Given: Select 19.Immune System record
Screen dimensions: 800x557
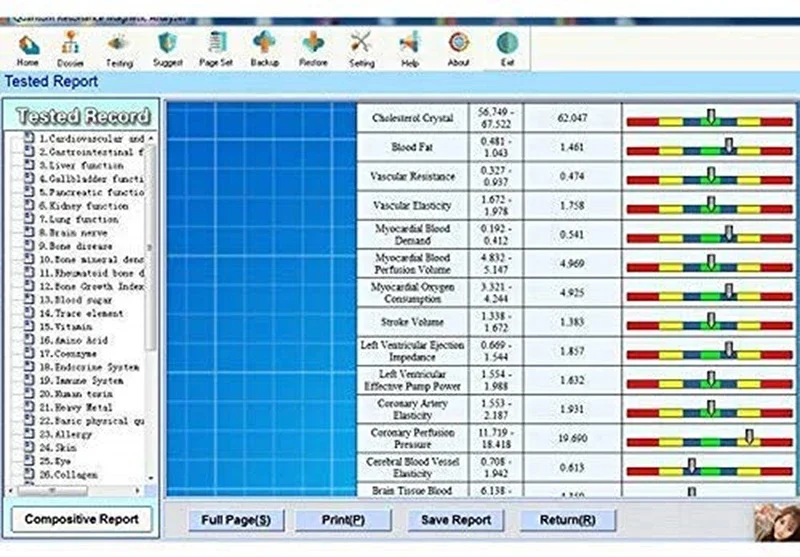Looking at the screenshot, I should pyautogui.click(x=81, y=381).
